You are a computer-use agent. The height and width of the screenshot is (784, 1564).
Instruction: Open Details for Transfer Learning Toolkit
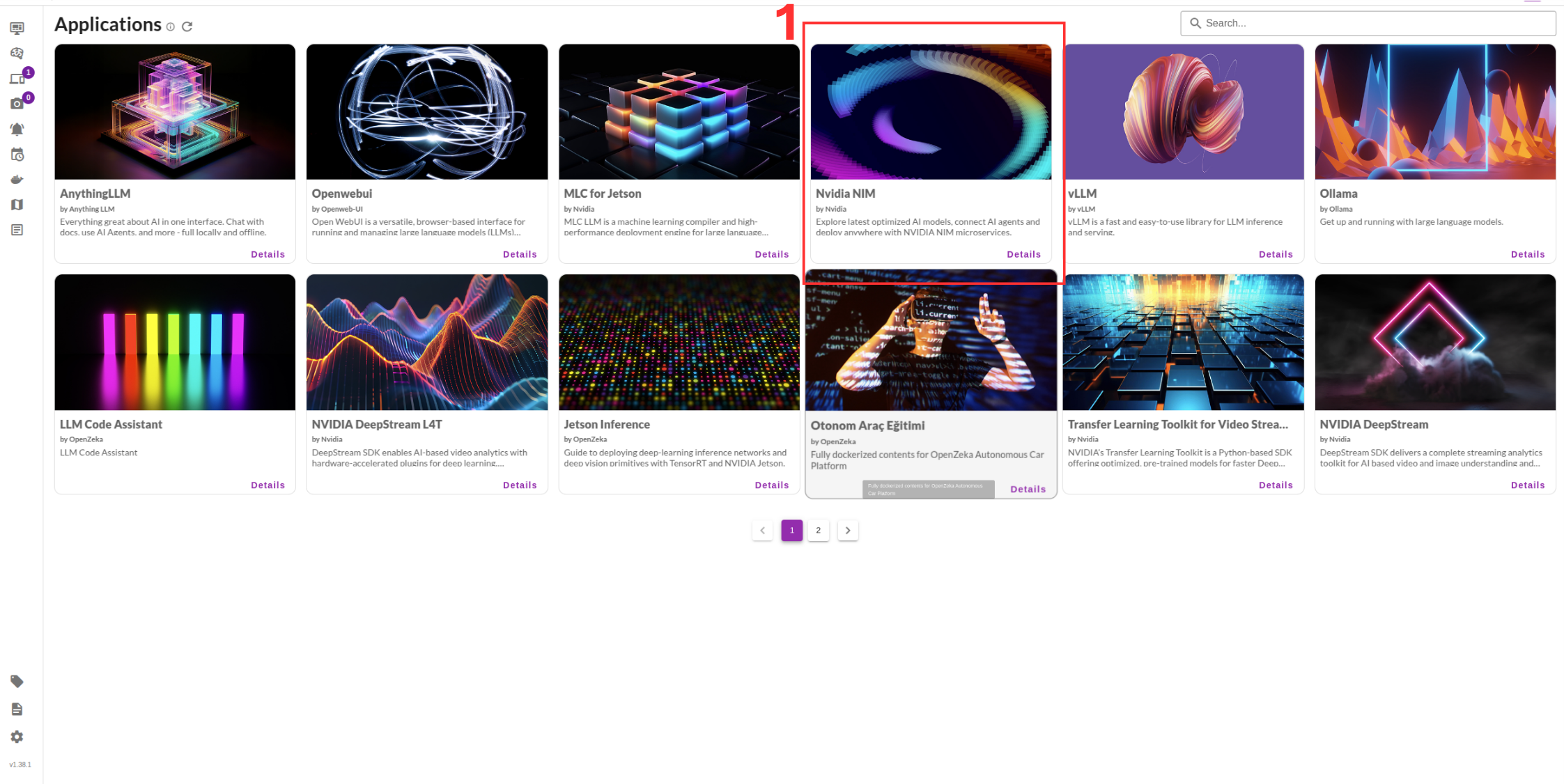point(1276,485)
